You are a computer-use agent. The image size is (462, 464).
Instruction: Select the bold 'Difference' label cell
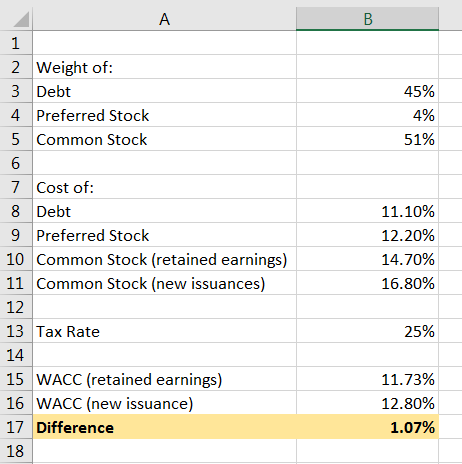[x=164, y=427]
